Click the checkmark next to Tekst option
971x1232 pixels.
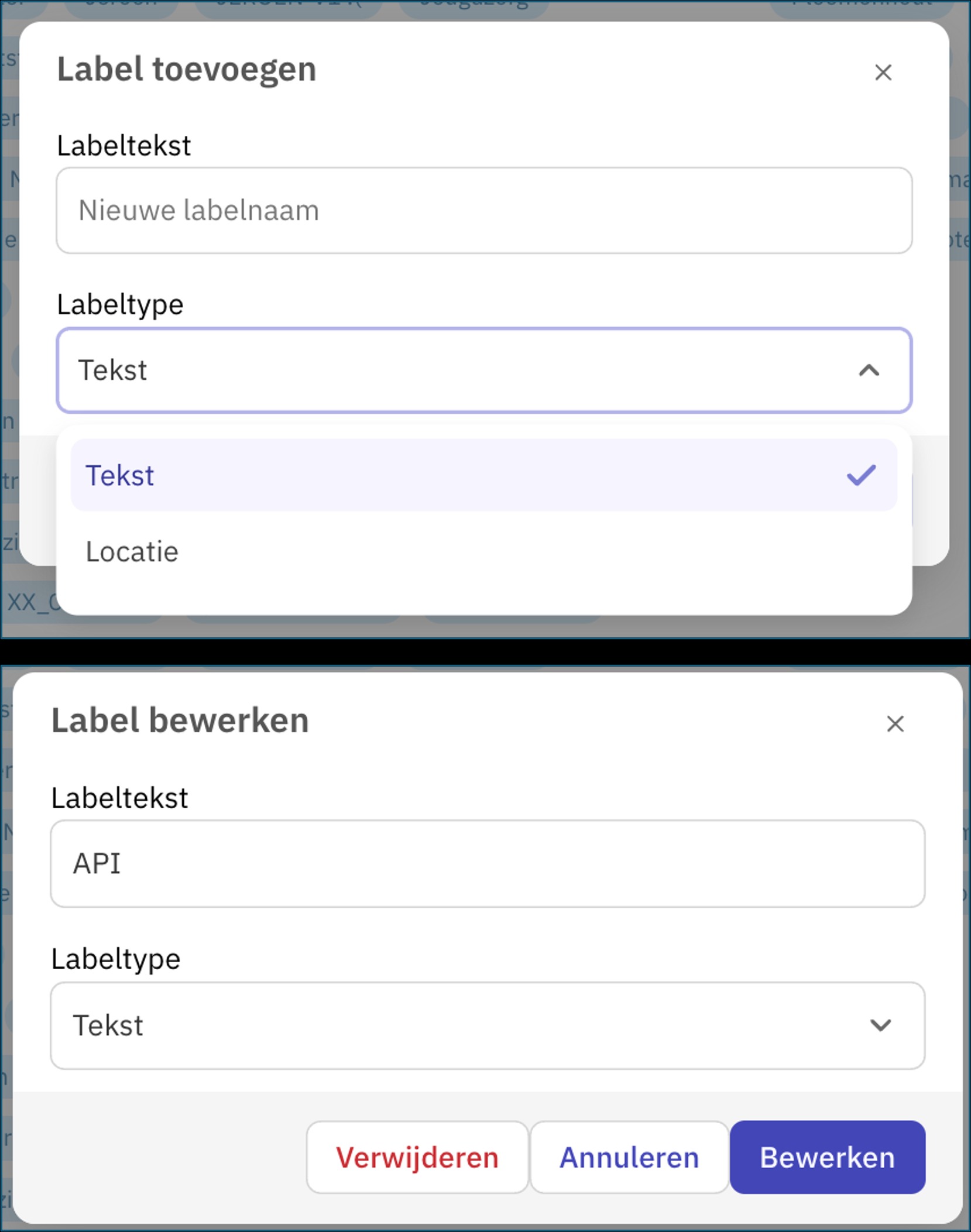[x=862, y=475]
